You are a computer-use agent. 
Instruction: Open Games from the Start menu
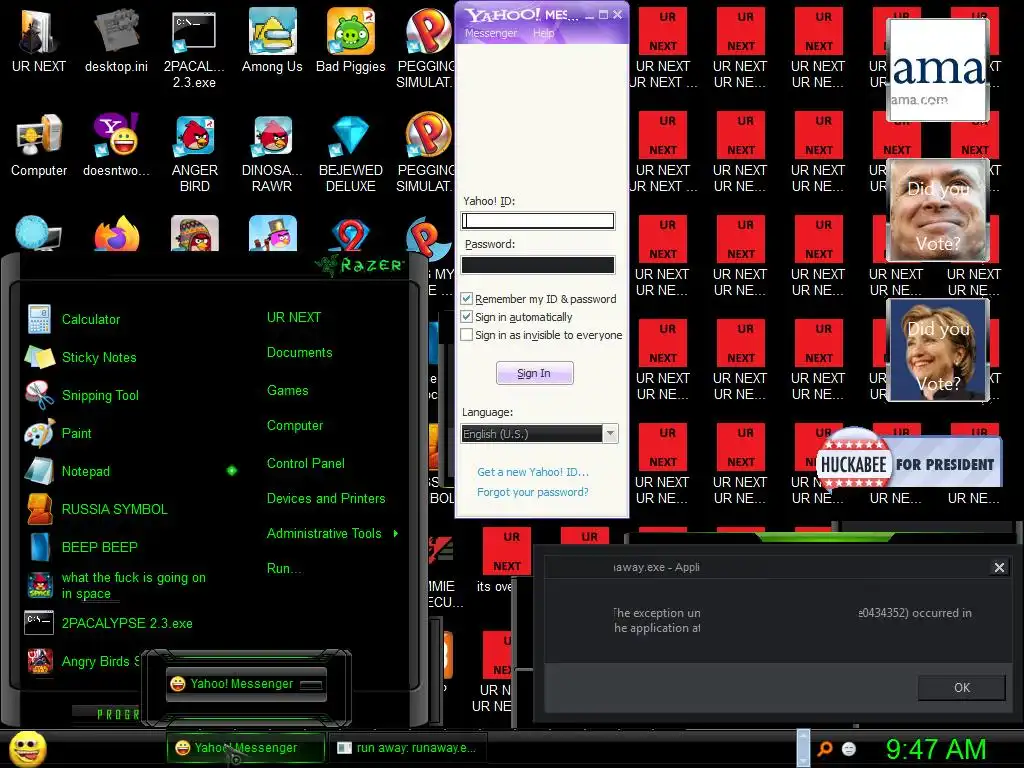(287, 391)
